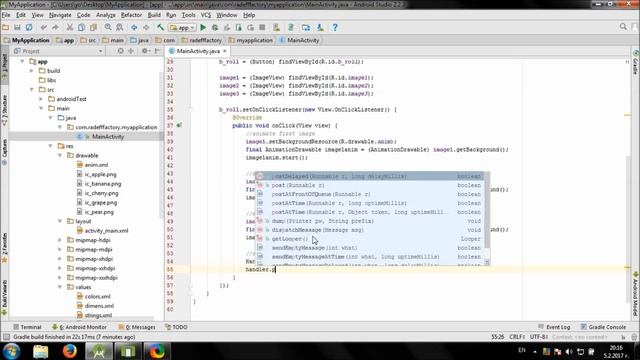Click the Replace icon in toolbar

[120, 27]
